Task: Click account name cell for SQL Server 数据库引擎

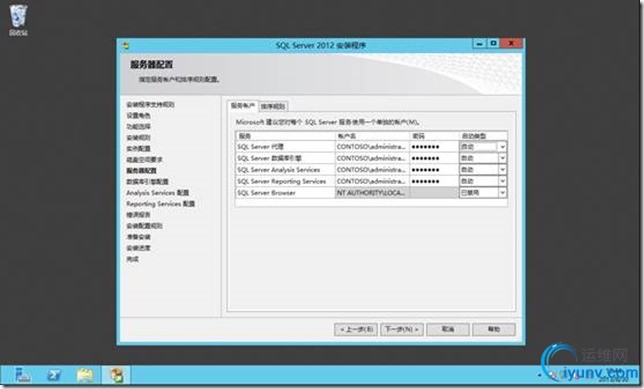Action: pyautogui.click(x=372, y=158)
